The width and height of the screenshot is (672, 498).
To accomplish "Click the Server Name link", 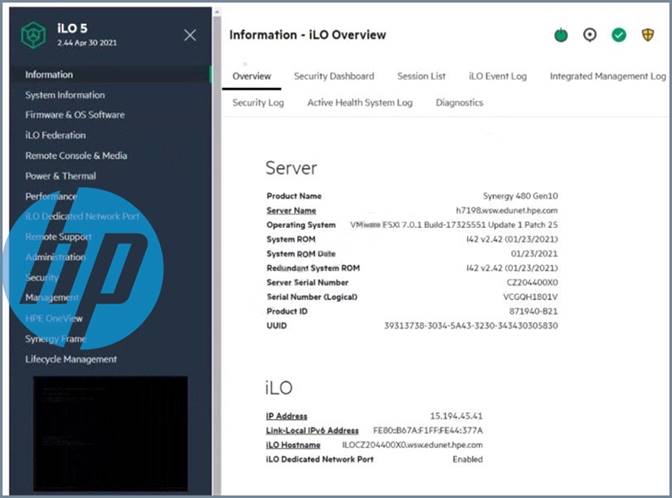I will pos(291,210).
